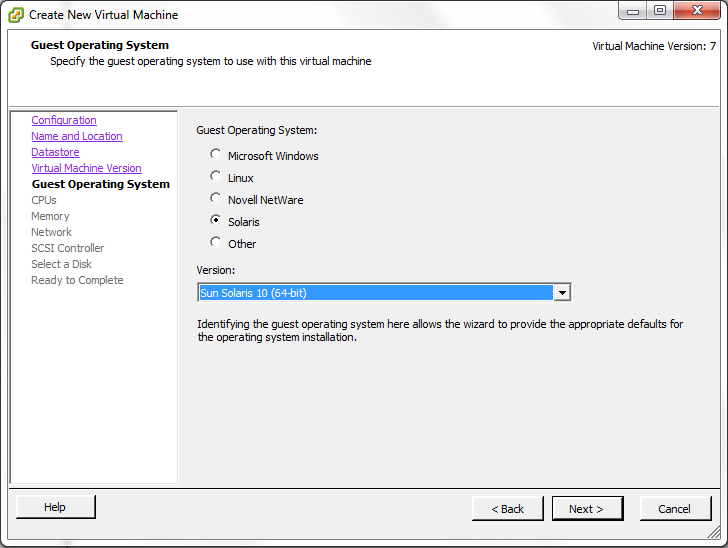Pick the Solaris radio button
Image resolution: width=728 pixels, height=548 pixels.
[x=215, y=220]
